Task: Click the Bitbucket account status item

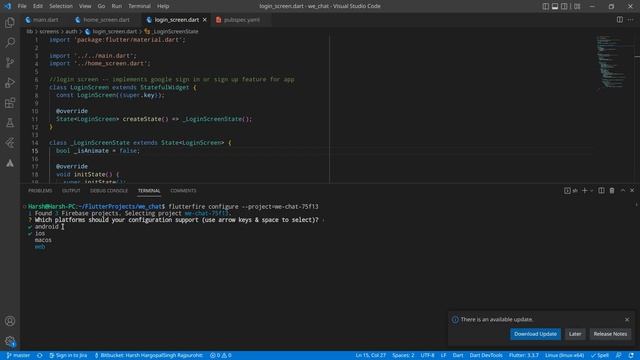Action: click(x=149, y=356)
